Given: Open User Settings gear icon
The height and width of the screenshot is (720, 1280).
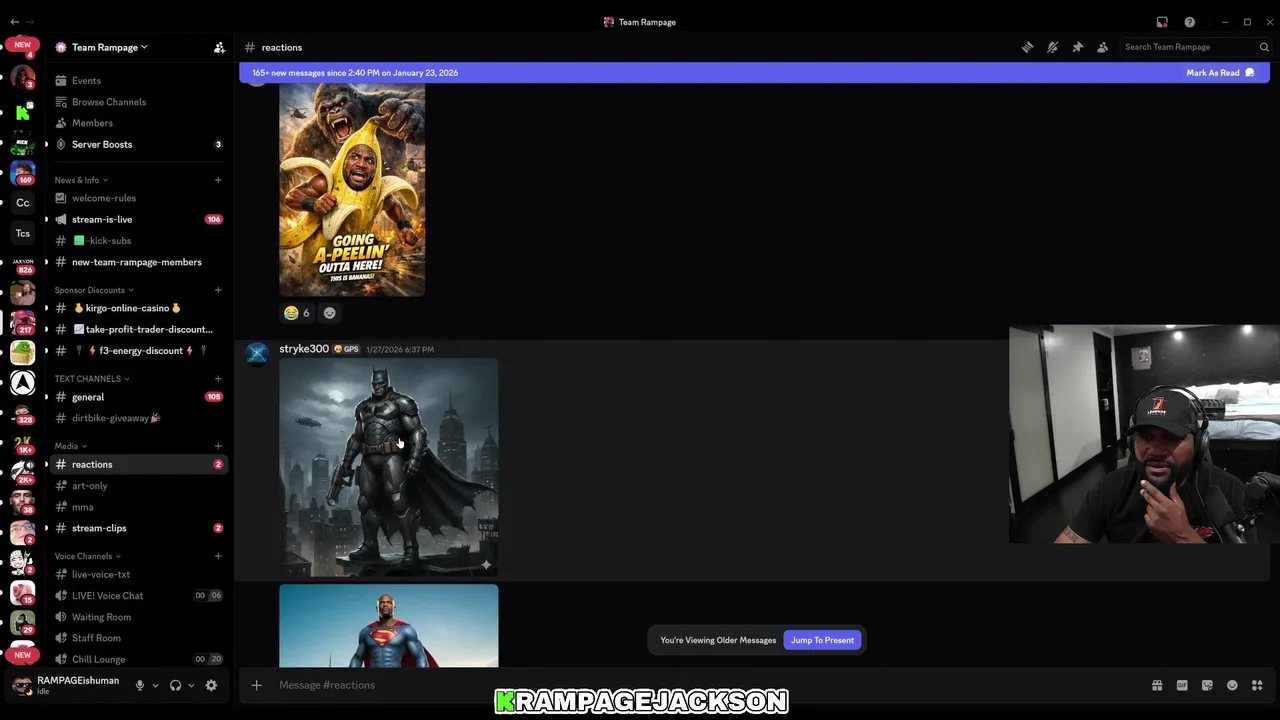Looking at the screenshot, I should 211,685.
